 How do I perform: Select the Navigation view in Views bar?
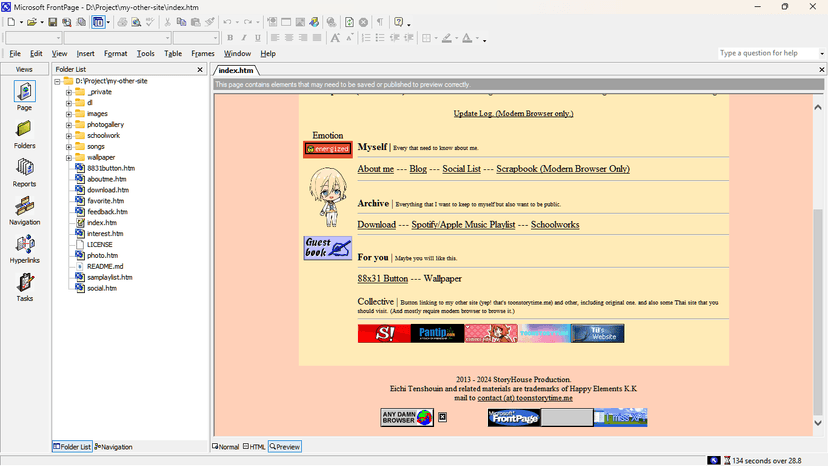24,209
